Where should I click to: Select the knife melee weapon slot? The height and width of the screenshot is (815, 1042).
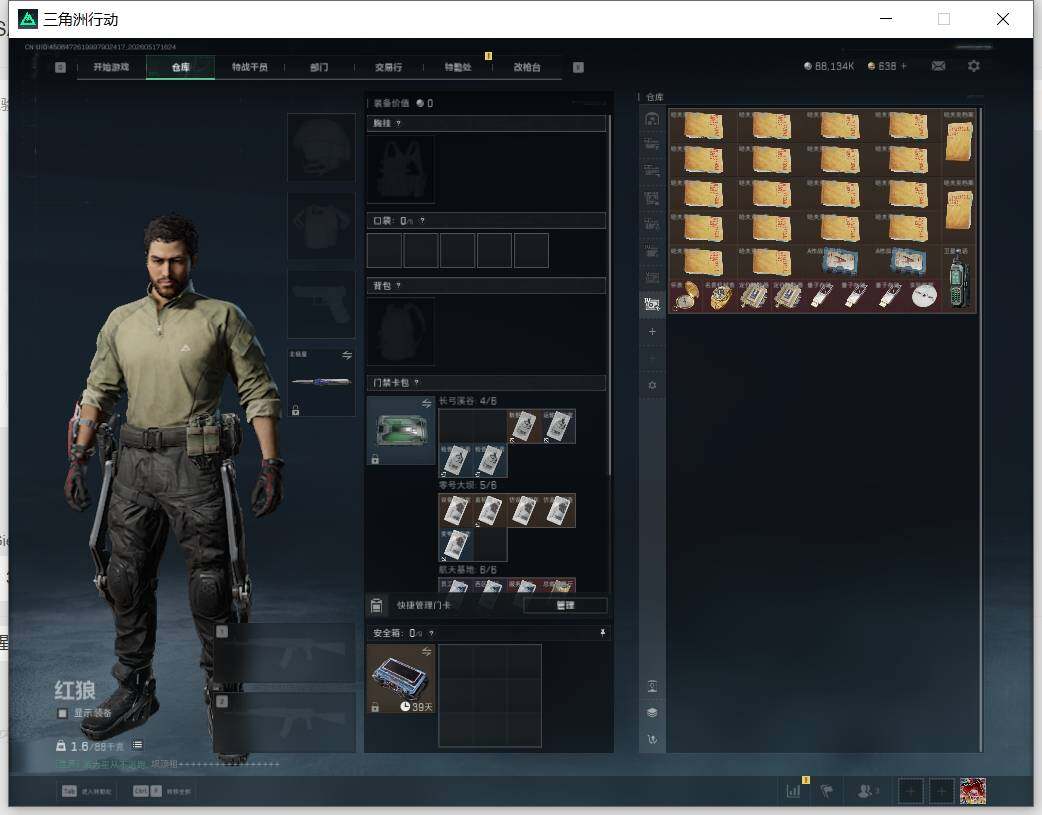[321, 382]
